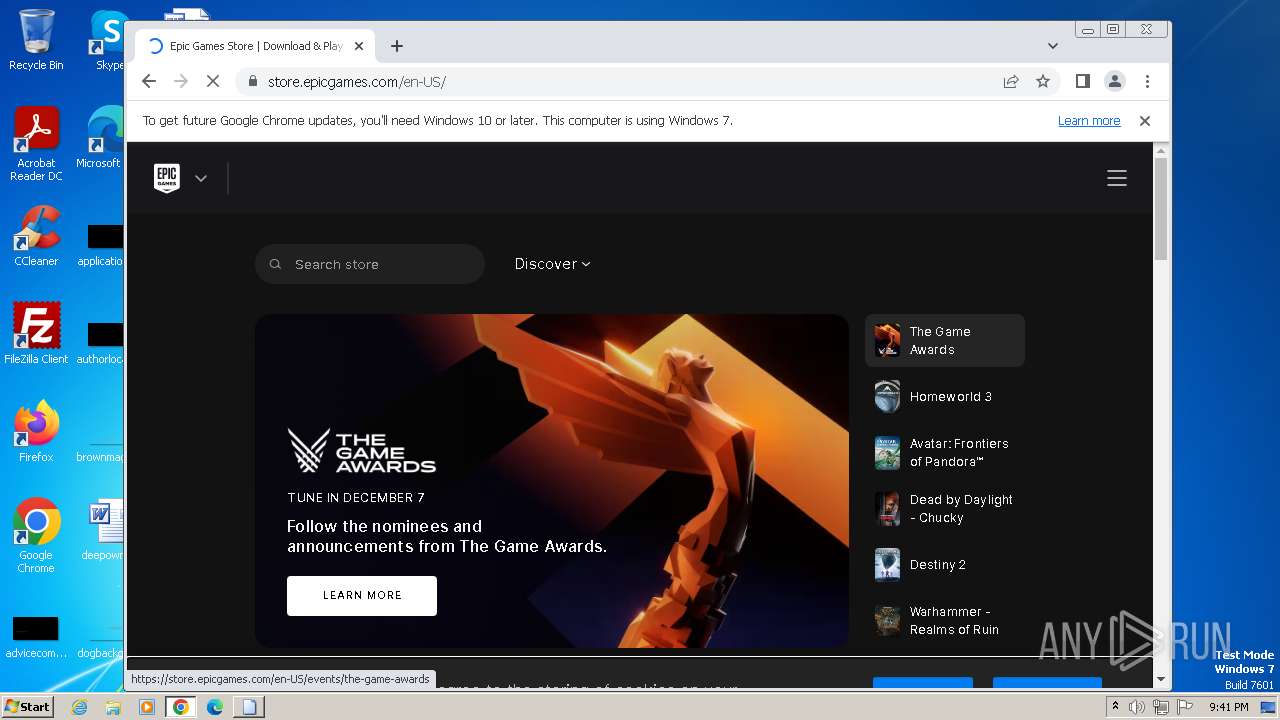
Task: Open File Explorer from taskbar
Action: pos(113,707)
